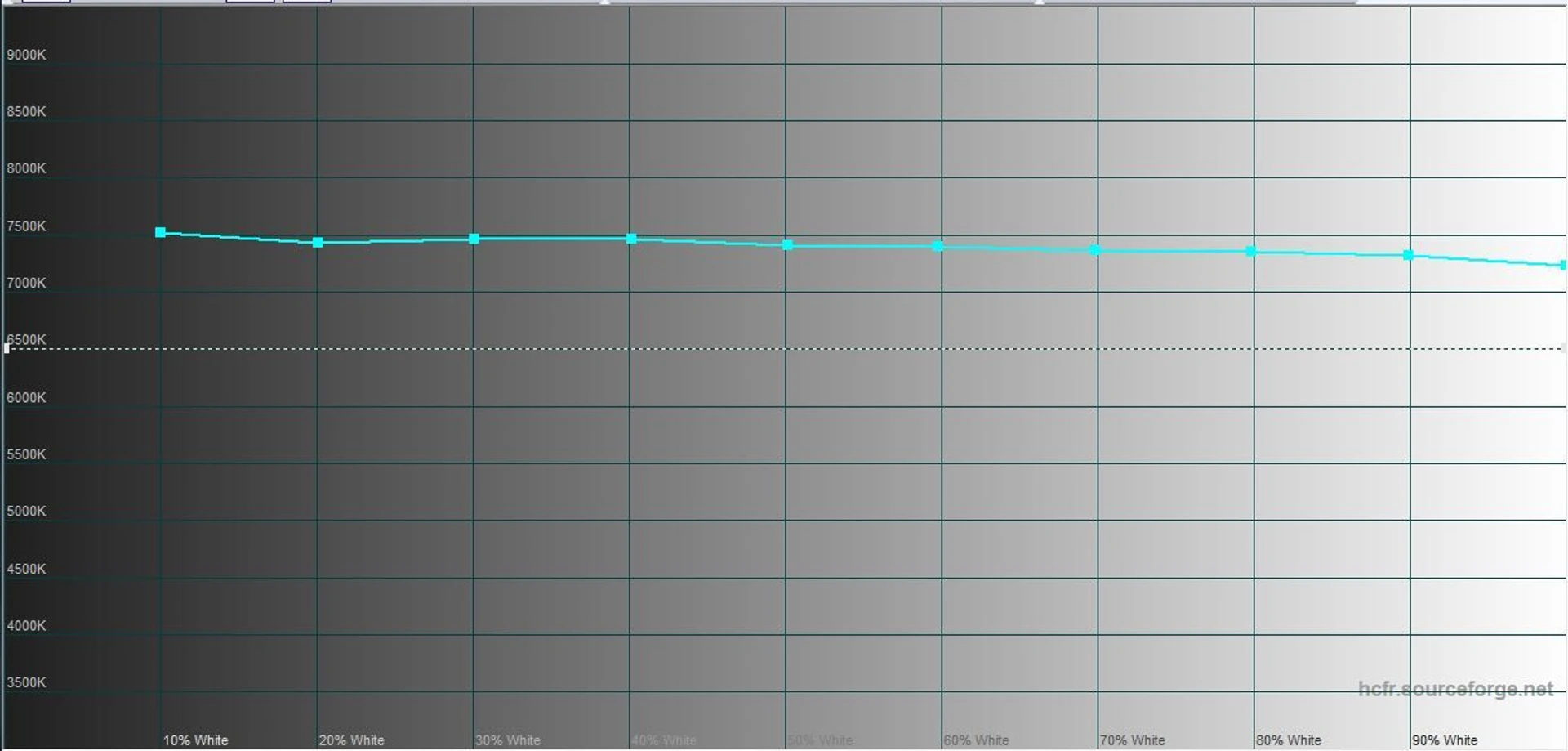Image resolution: width=1568 pixels, height=751 pixels.
Task: Click the 9000K axis label
Action: coord(26,55)
